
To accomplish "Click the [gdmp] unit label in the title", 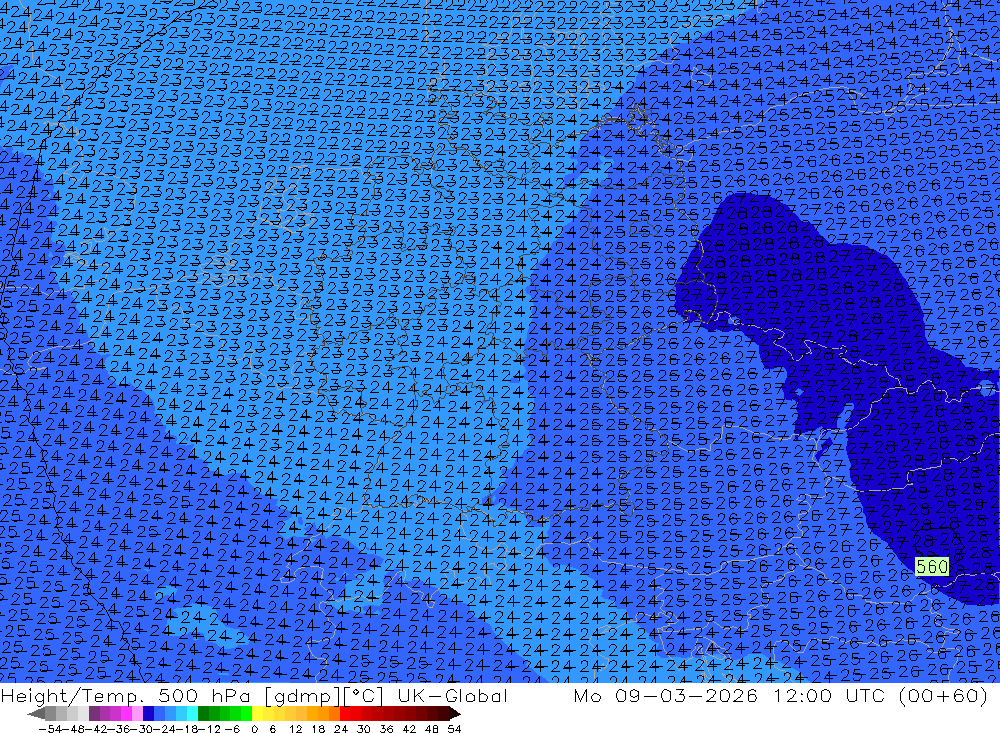I will coord(302,695).
